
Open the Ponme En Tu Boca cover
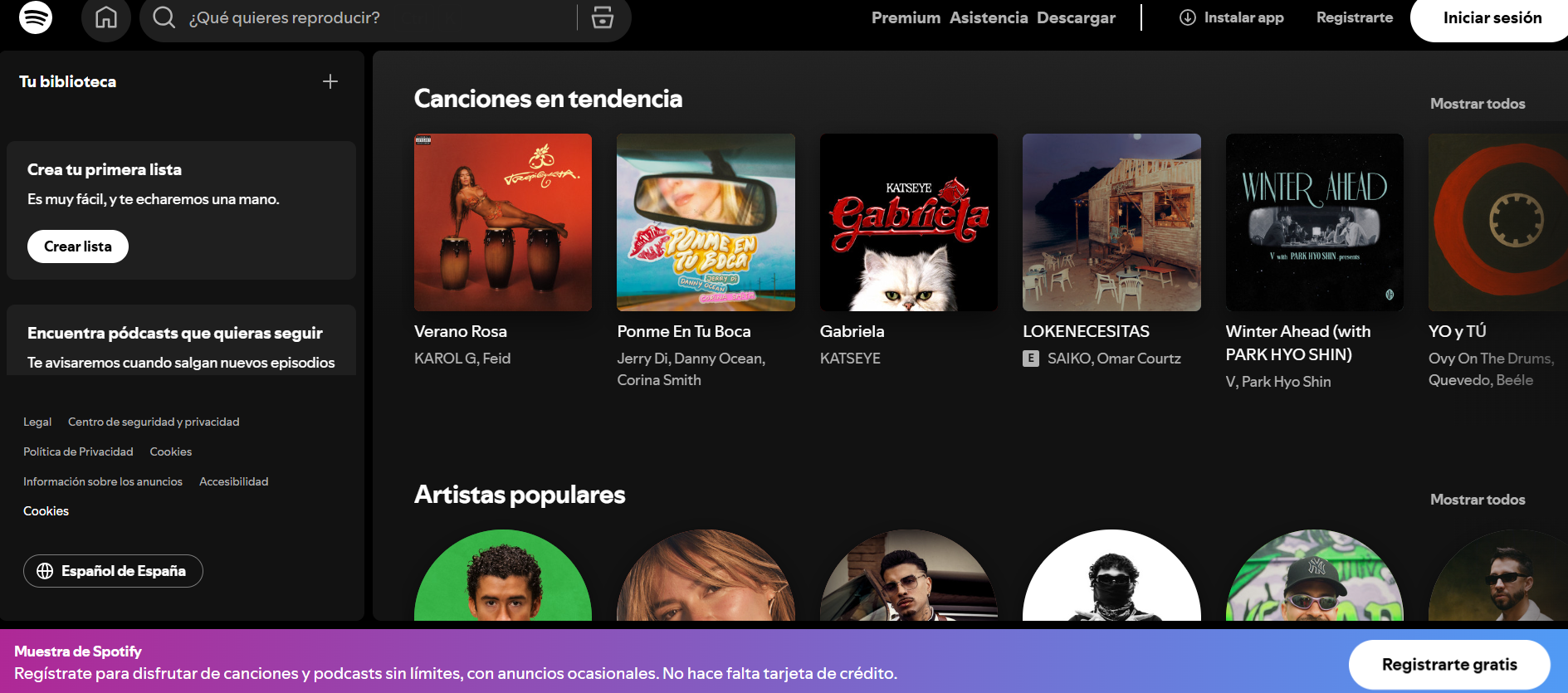tap(706, 222)
